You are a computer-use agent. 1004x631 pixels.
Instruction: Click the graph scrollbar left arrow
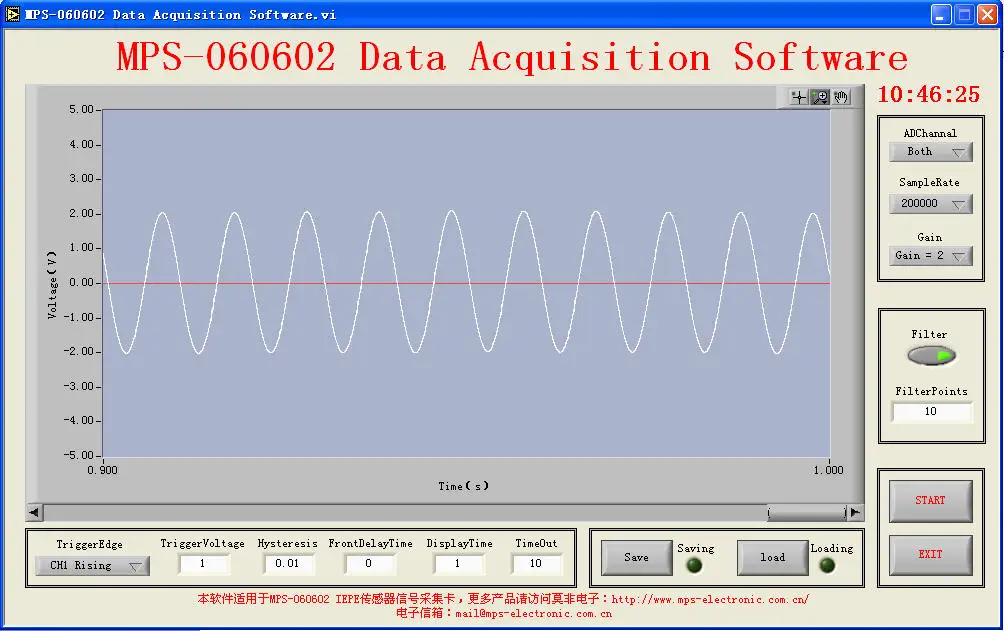pyautogui.click(x=35, y=512)
